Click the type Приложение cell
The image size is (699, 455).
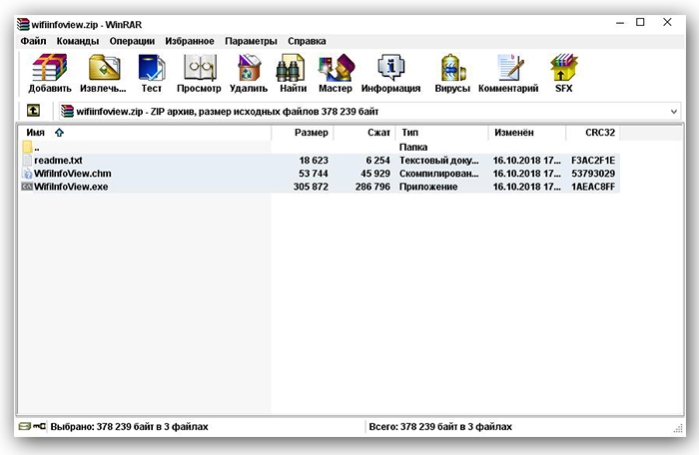pos(428,187)
